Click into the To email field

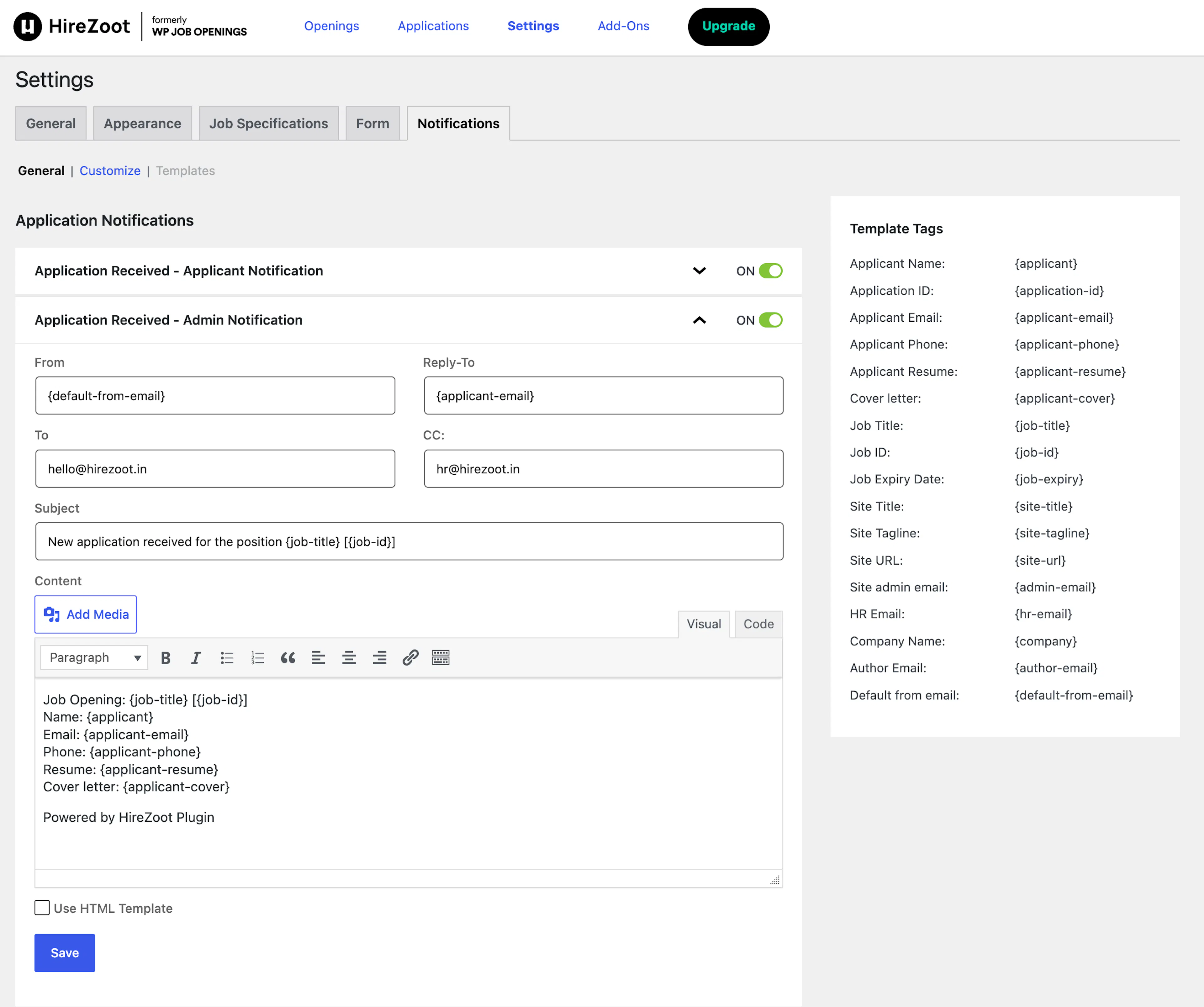pyautogui.click(x=215, y=469)
